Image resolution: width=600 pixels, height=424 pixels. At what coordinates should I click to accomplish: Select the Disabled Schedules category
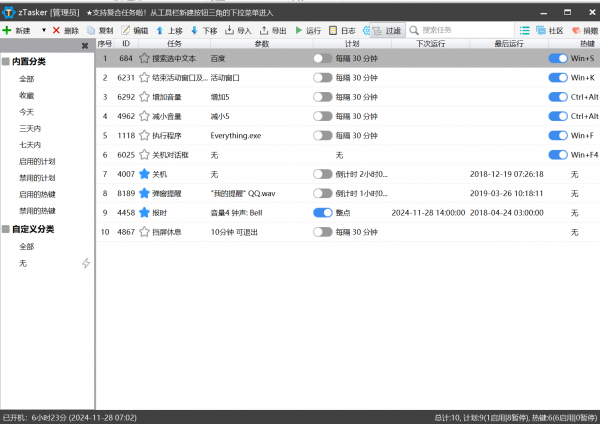pyautogui.click(x=37, y=178)
